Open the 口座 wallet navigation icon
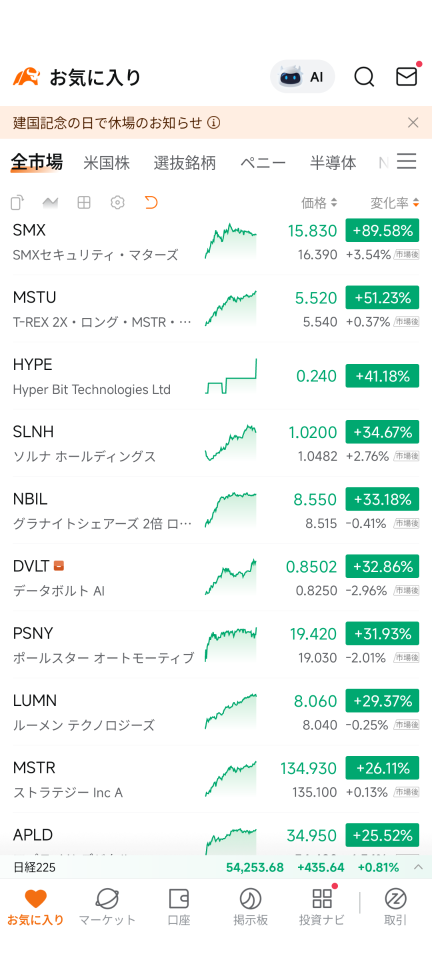Image resolution: width=432 pixels, height=960 pixels. coord(178,907)
